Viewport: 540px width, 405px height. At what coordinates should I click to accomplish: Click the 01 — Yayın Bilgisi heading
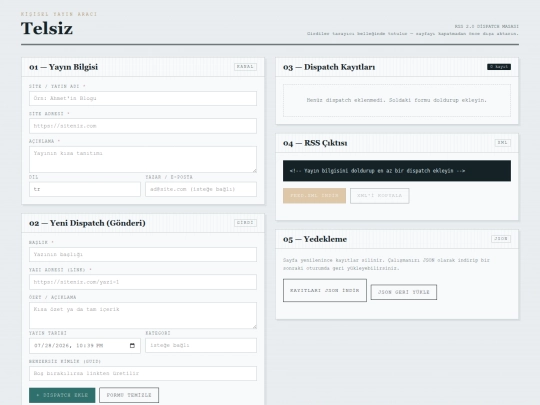63,67
